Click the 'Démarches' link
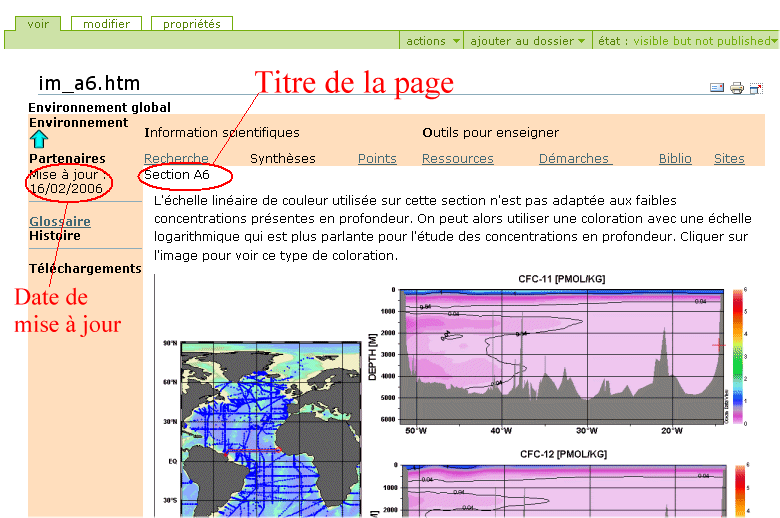The image size is (780, 518). tap(575, 158)
